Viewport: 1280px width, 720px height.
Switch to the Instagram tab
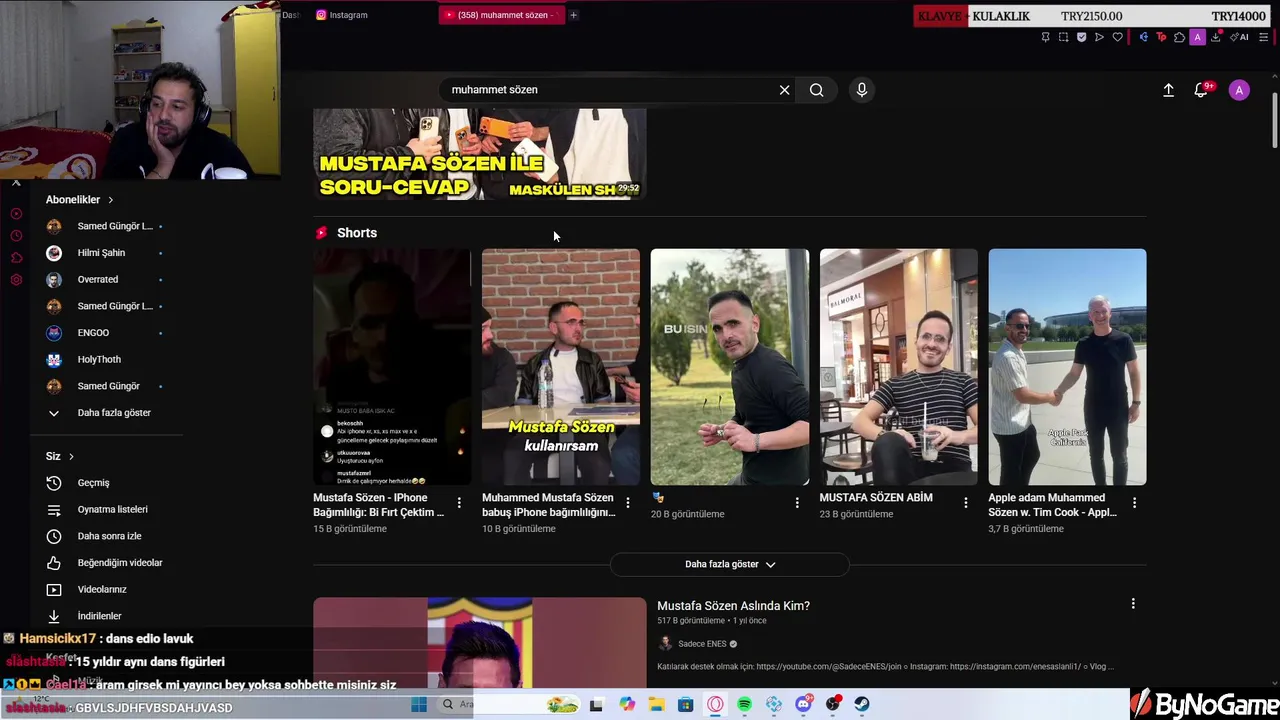point(342,15)
